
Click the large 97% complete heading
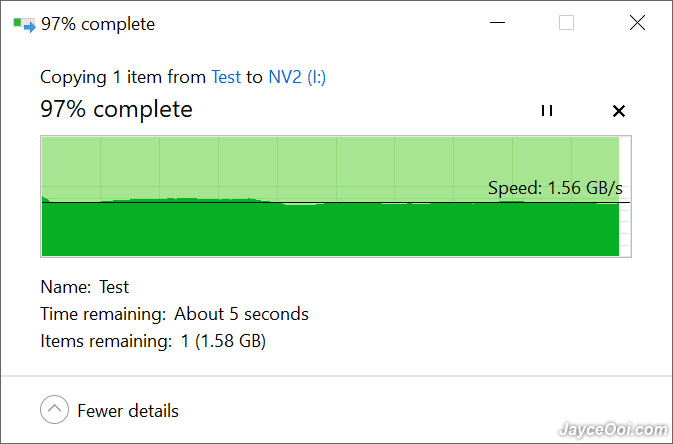[116, 109]
